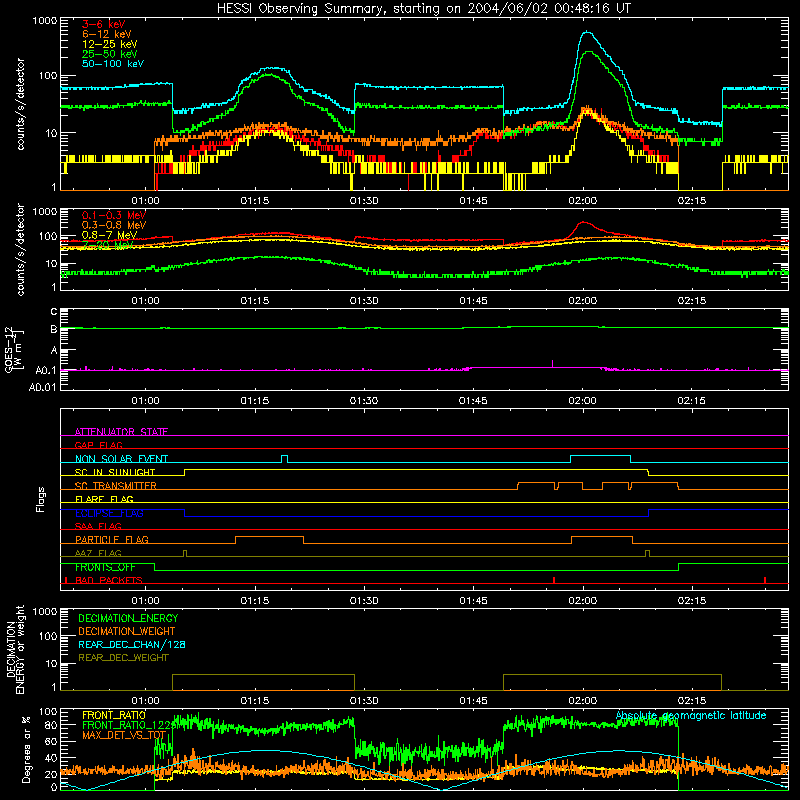Image resolution: width=800 pixels, height=800 pixels.
Task: Select the red 3-6 keV legend label
Action: click(104, 24)
